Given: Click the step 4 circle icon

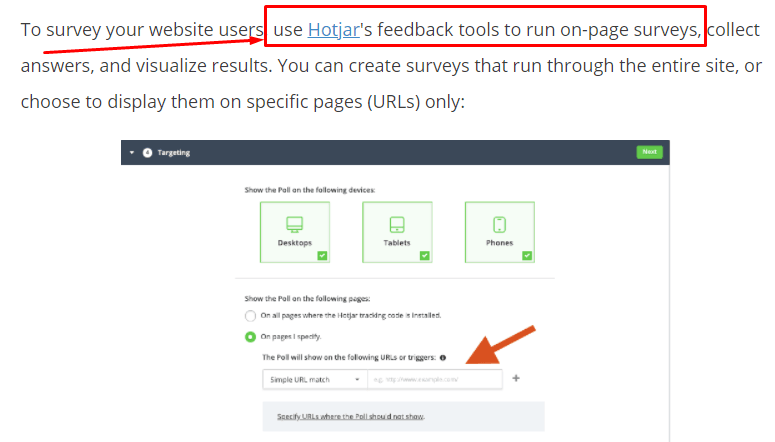Looking at the screenshot, I should point(147,152).
